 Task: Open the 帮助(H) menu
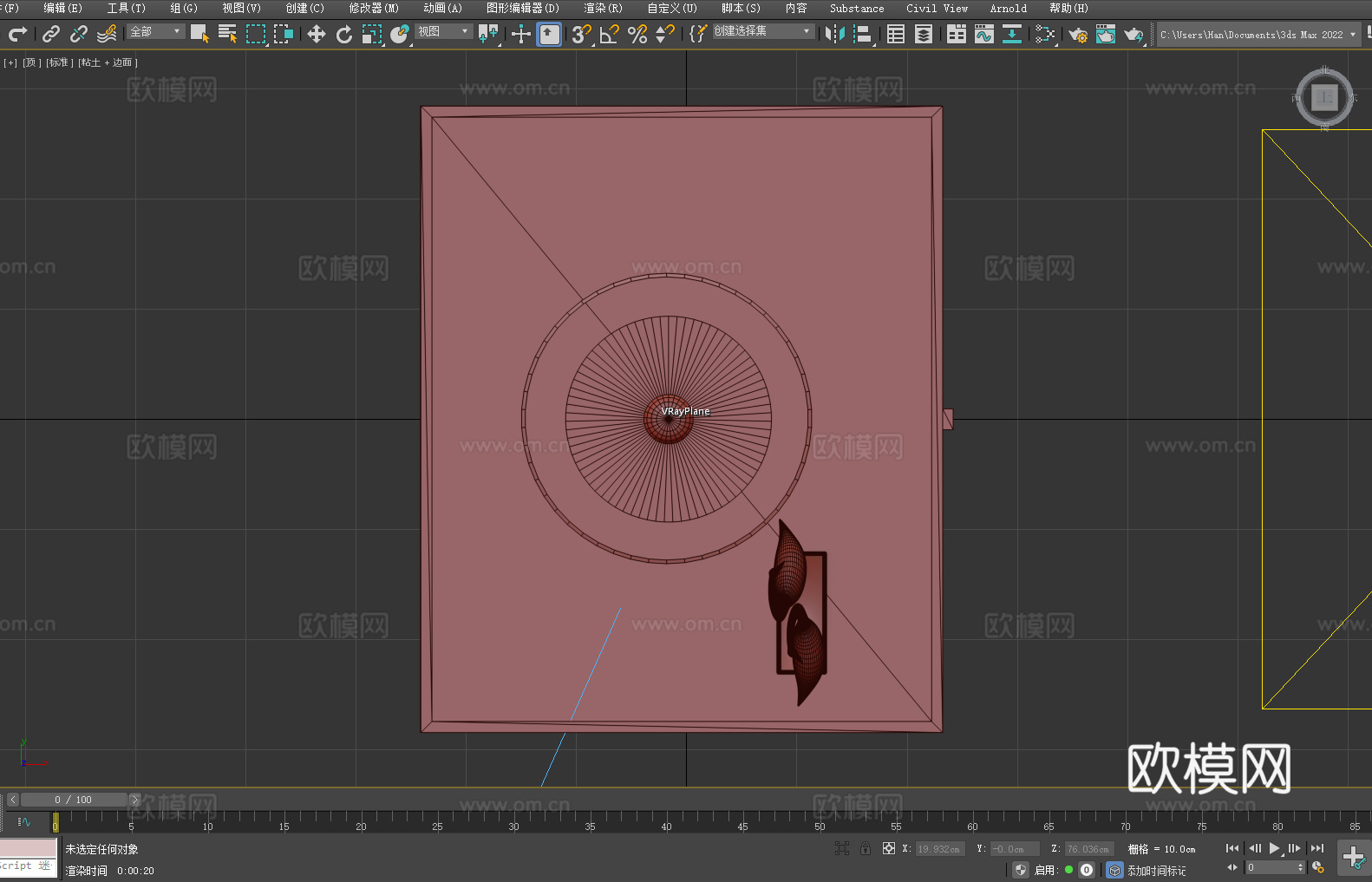1068,8
